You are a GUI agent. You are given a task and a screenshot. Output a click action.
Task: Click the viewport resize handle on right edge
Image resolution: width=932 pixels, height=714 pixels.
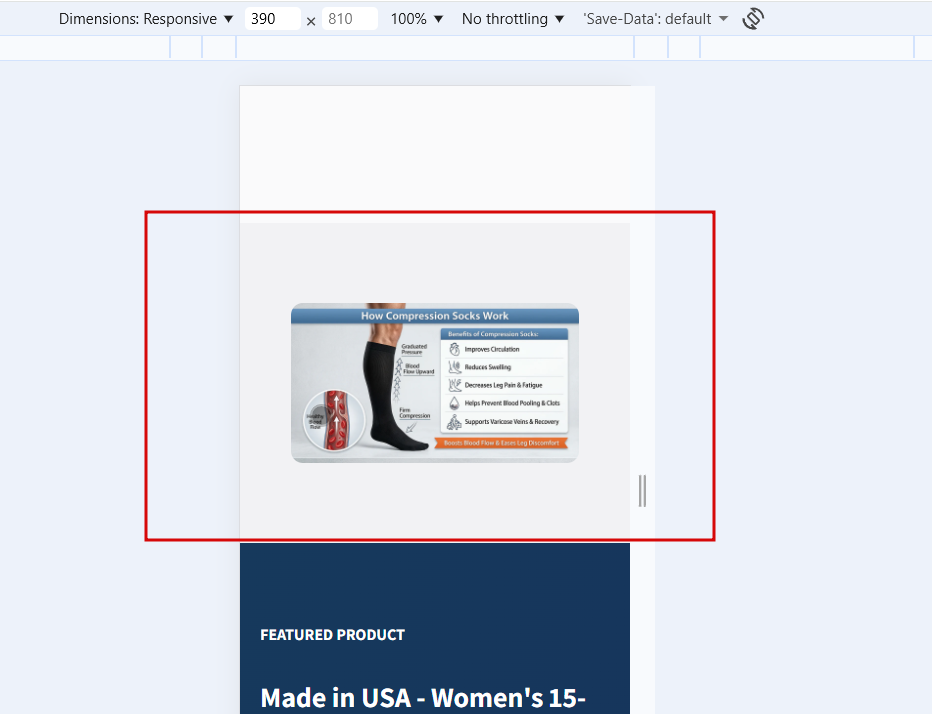click(643, 491)
